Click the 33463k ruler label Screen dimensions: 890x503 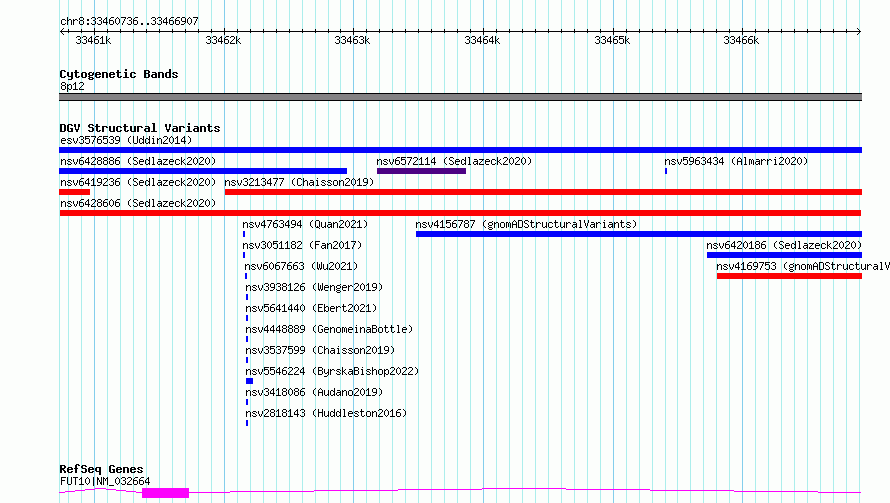pyautogui.click(x=352, y=40)
